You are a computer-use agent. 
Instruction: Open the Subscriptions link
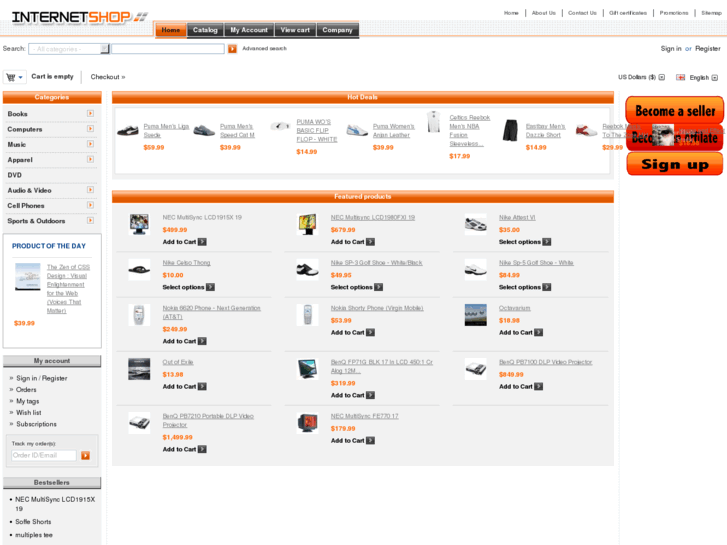(36, 424)
